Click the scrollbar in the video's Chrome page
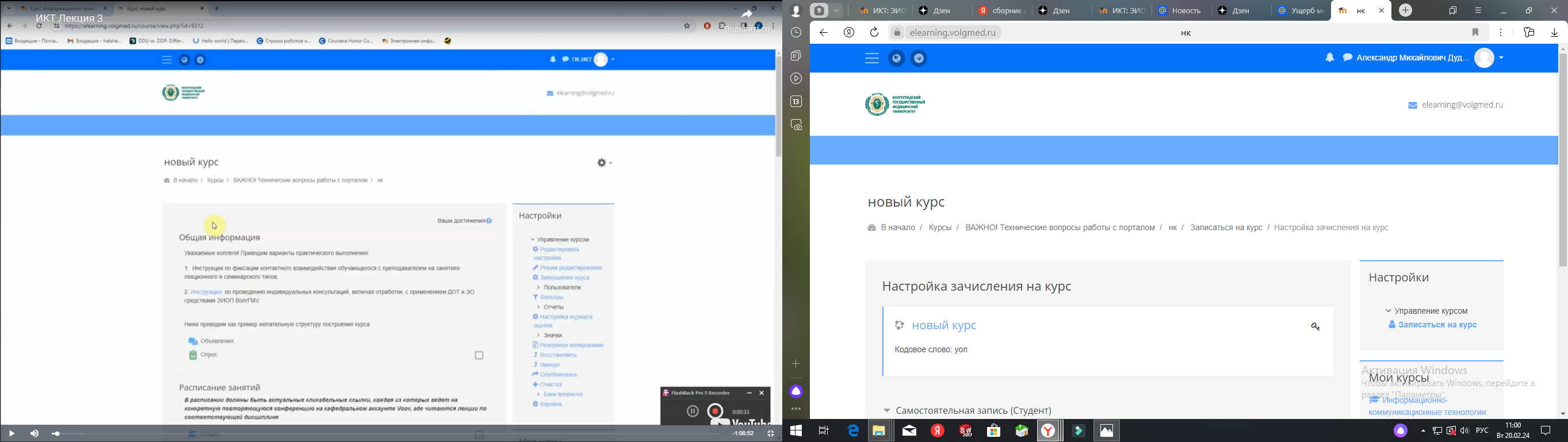This screenshot has width=1568, height=442. [x=778, y=106]
